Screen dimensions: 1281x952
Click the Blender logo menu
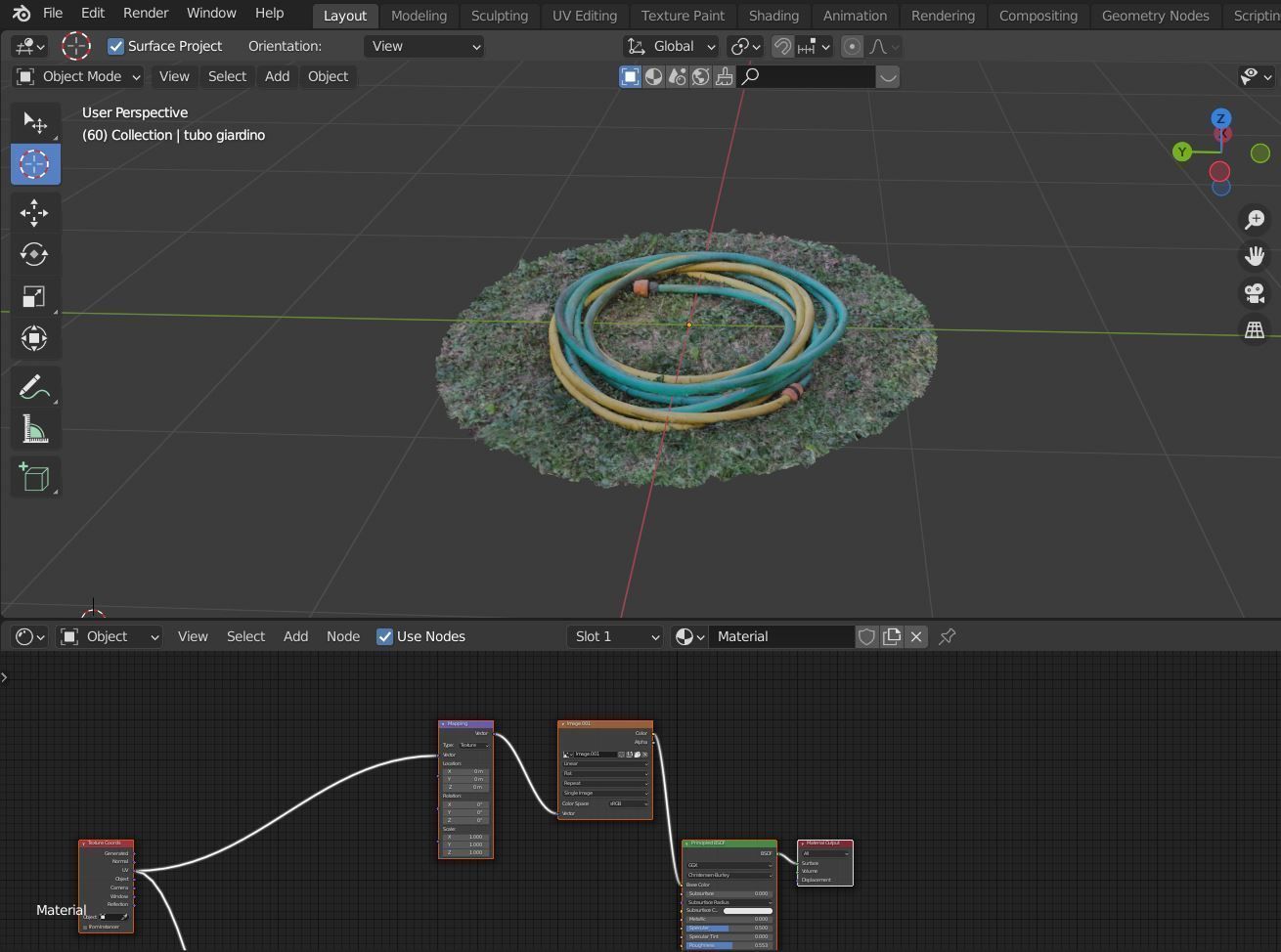point(22,14)
